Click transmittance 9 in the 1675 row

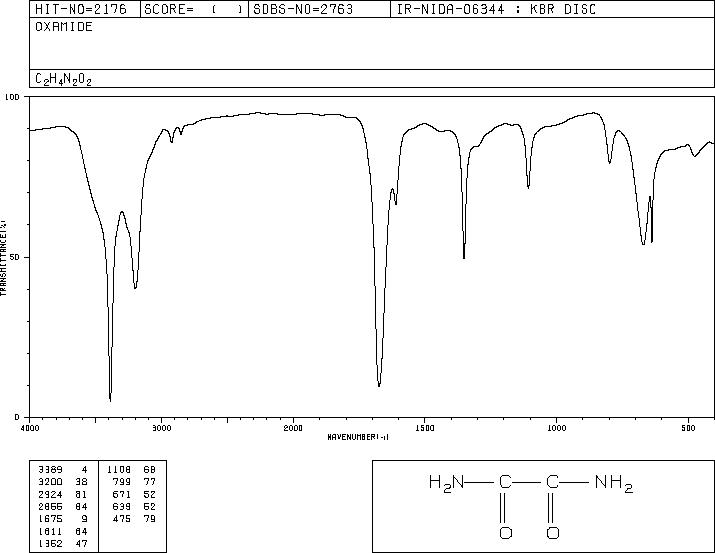(x=84, y=519)
